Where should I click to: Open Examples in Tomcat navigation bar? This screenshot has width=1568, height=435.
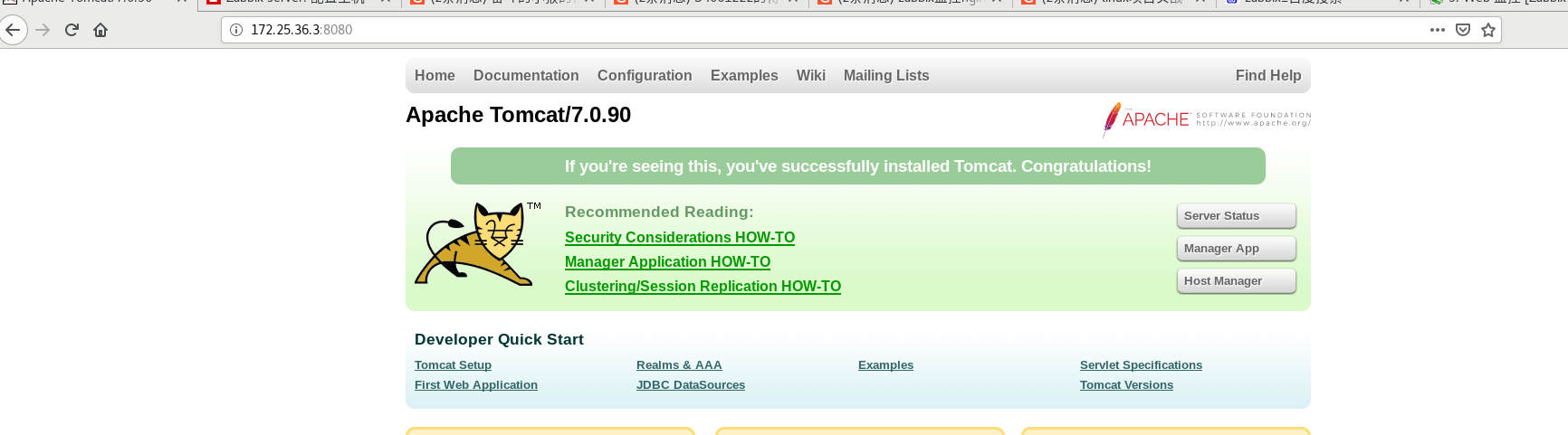tap(744, 76)
